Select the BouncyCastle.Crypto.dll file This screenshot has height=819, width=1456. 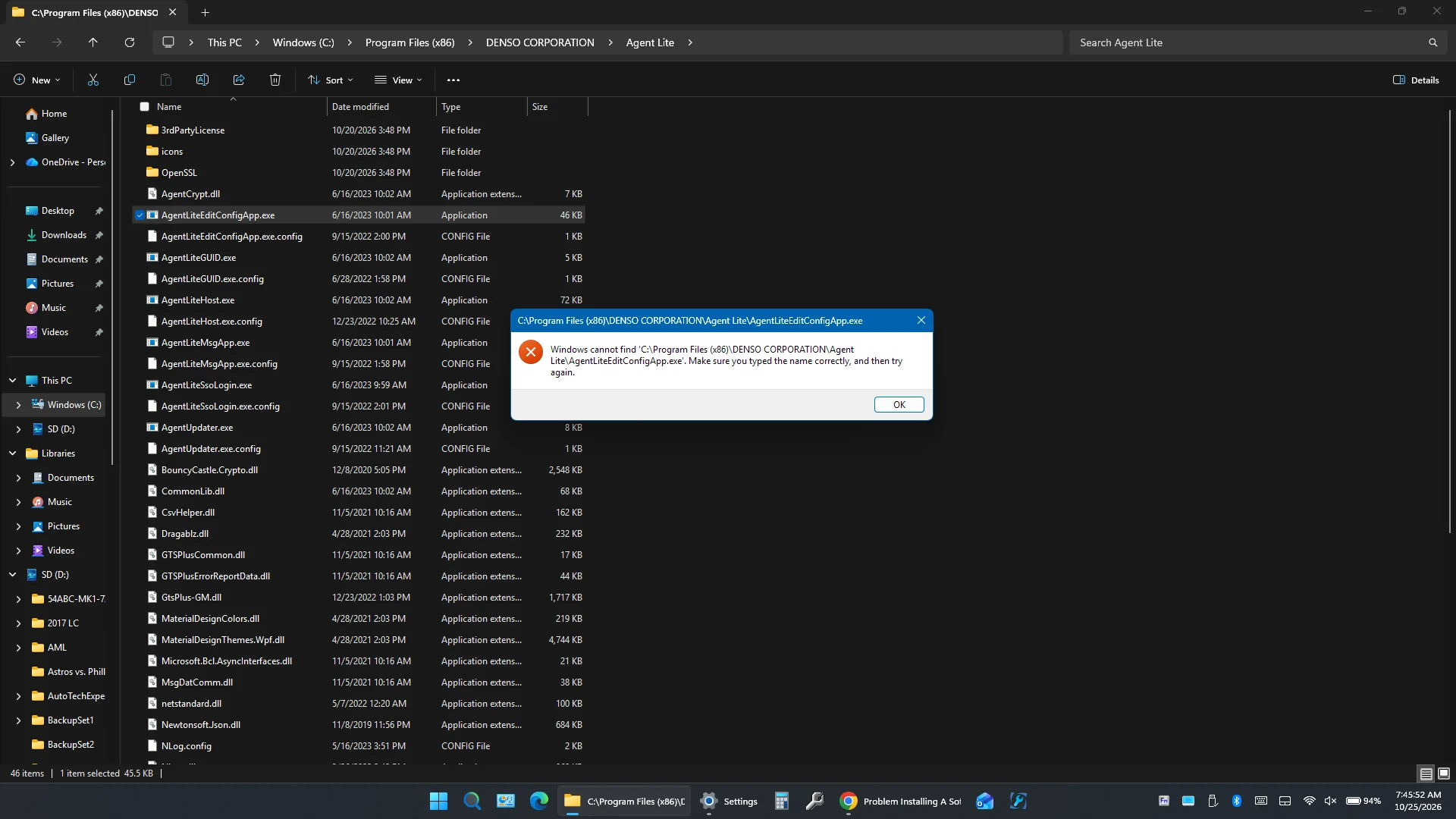[x=359, y=470]
